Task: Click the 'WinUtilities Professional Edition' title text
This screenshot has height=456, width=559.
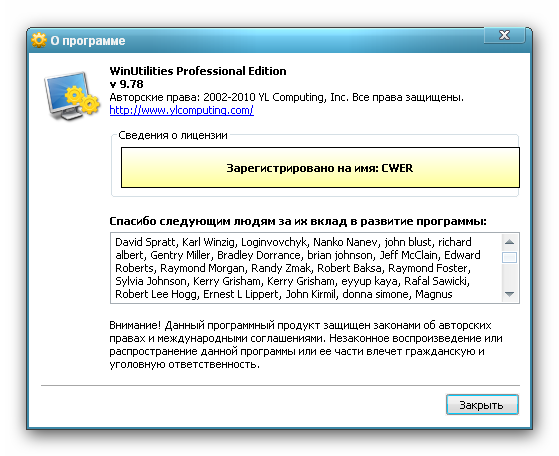Action: point(198,71)
